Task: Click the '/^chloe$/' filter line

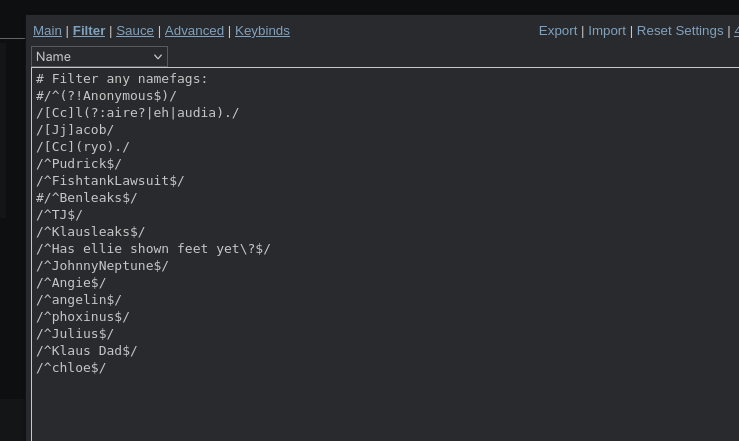Action: (x=71, y=367)
